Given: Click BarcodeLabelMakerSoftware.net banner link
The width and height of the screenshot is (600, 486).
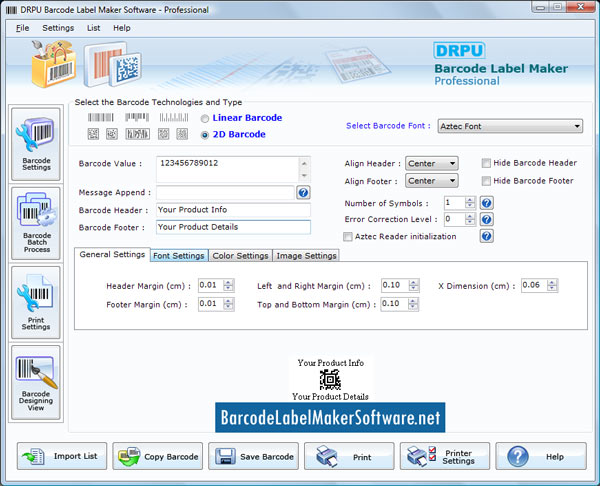Looking at the screenshot, I should (x=330, y=418).
